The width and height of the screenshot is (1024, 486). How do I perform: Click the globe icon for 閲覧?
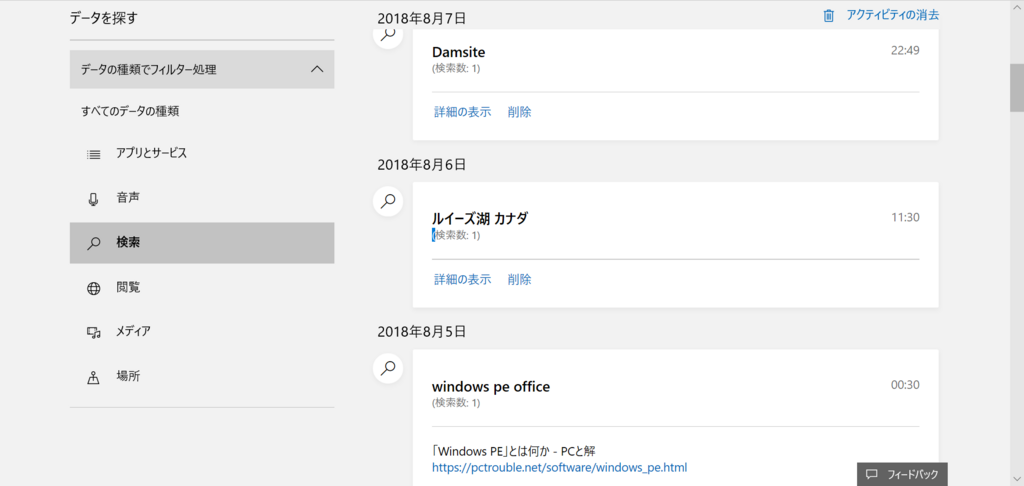[93, 288]
